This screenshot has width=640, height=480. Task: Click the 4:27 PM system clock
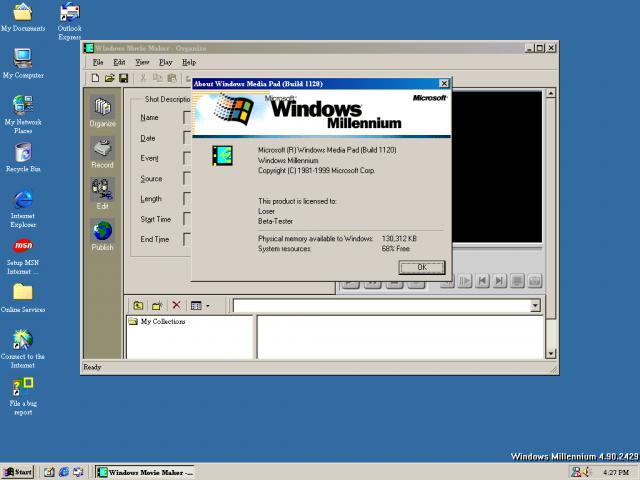click(616, 472)
